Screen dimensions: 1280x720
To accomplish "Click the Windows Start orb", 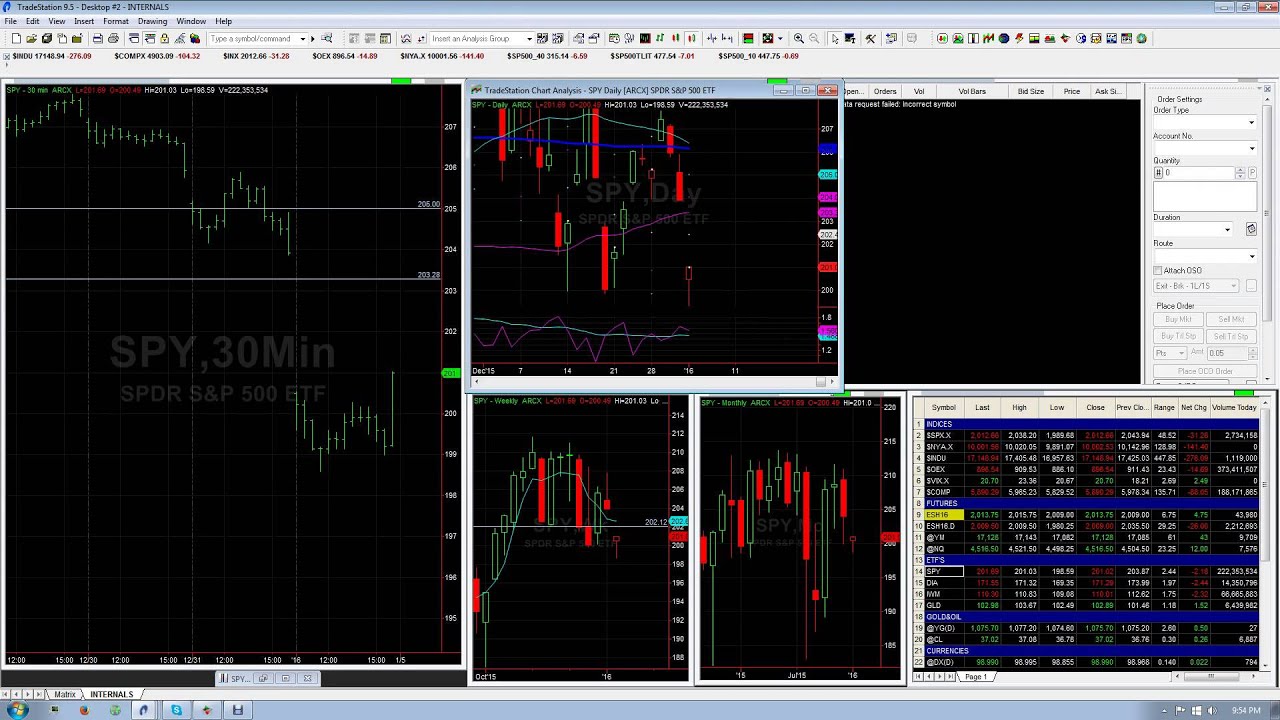I will click(x=18, y=710).
